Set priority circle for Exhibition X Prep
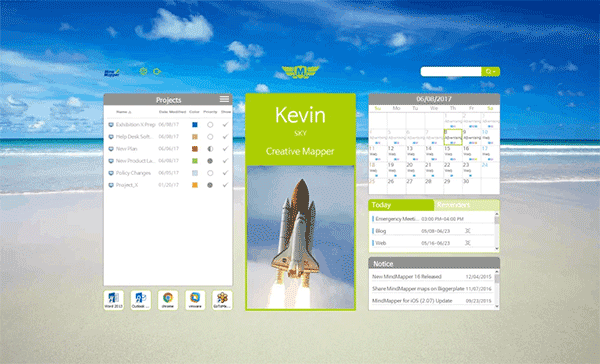 click(210, 125)
